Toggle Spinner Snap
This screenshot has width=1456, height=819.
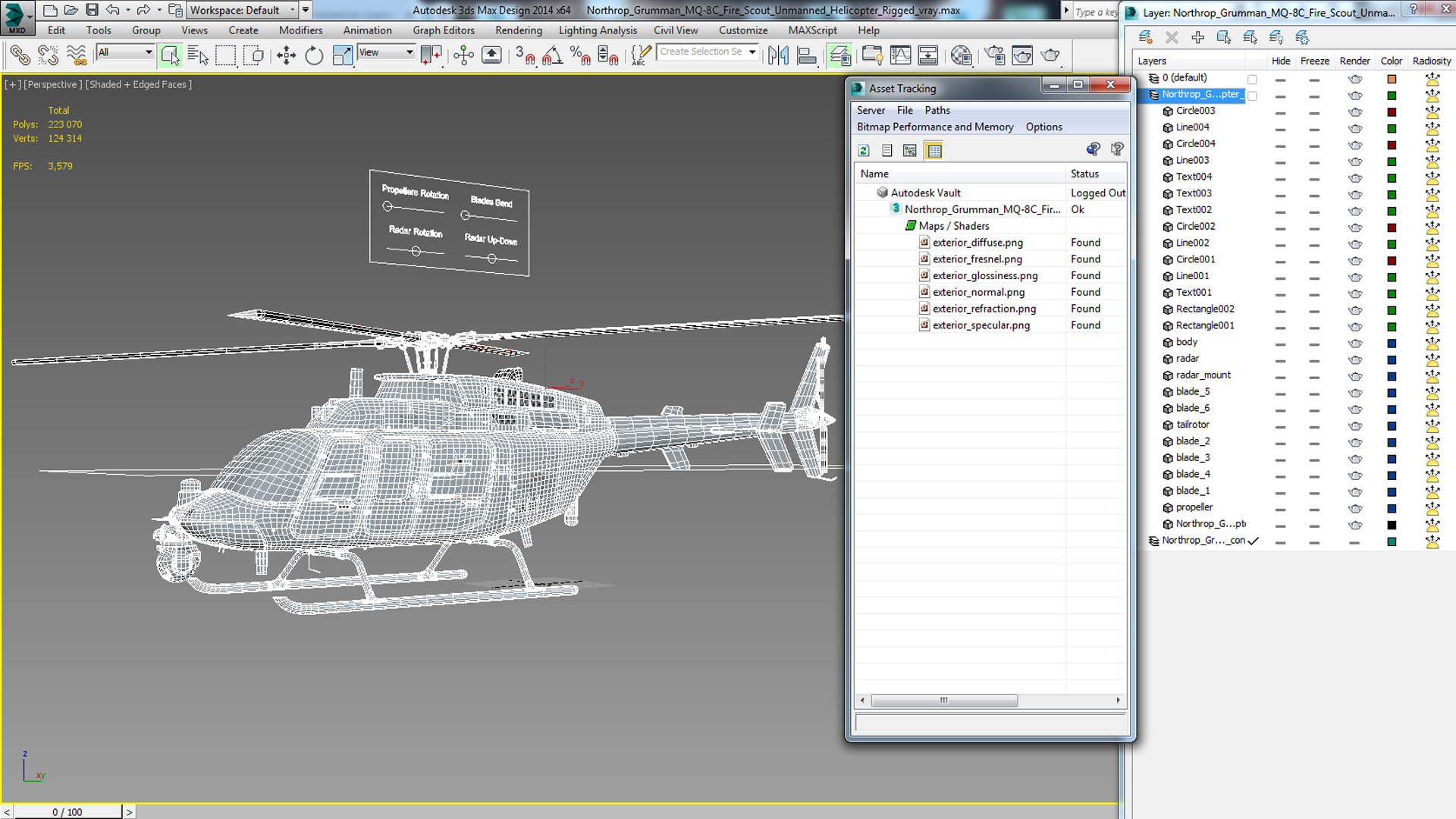coord(607,55)
